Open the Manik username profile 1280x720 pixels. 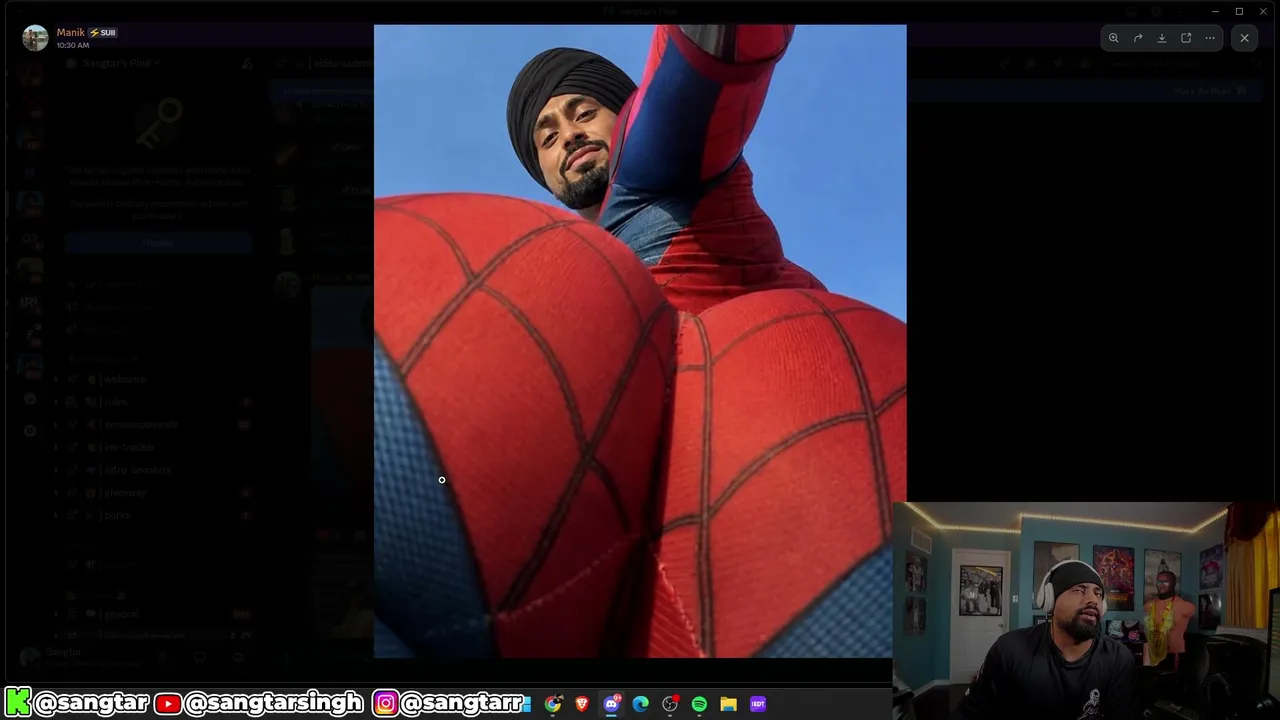pyautogui.click(x=70, y=32)
